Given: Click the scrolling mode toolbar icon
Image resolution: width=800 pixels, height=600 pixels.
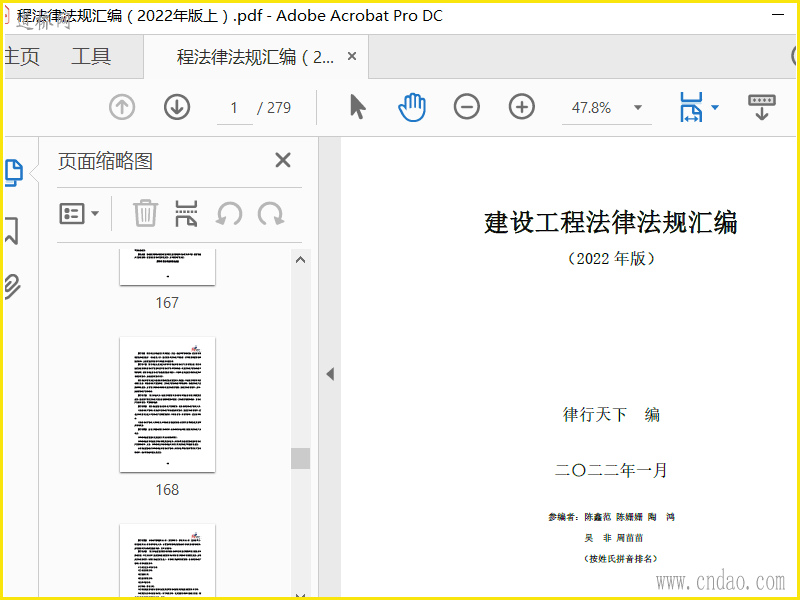Looking at the screenshot, I should pyautogui.click(x=762, y=107).
